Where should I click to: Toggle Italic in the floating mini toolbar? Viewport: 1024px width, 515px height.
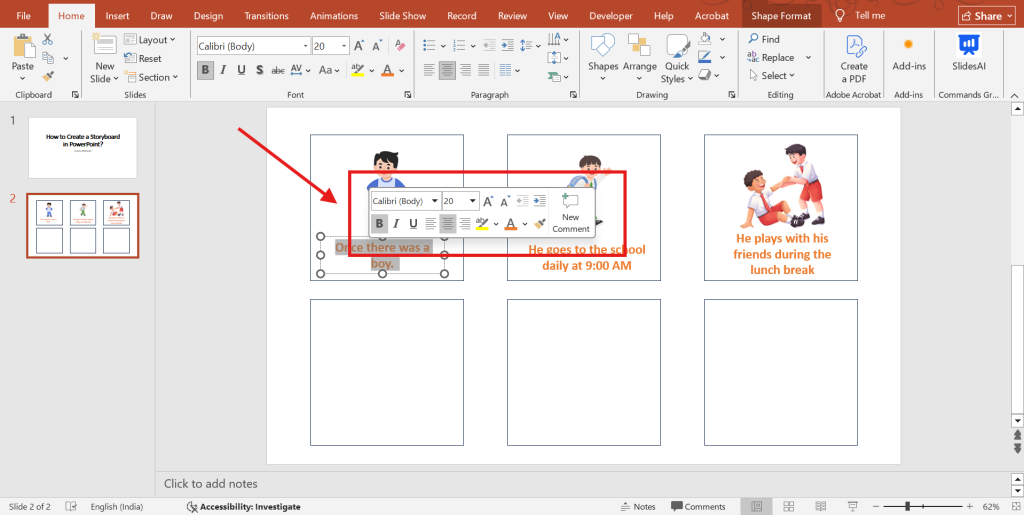396,223
